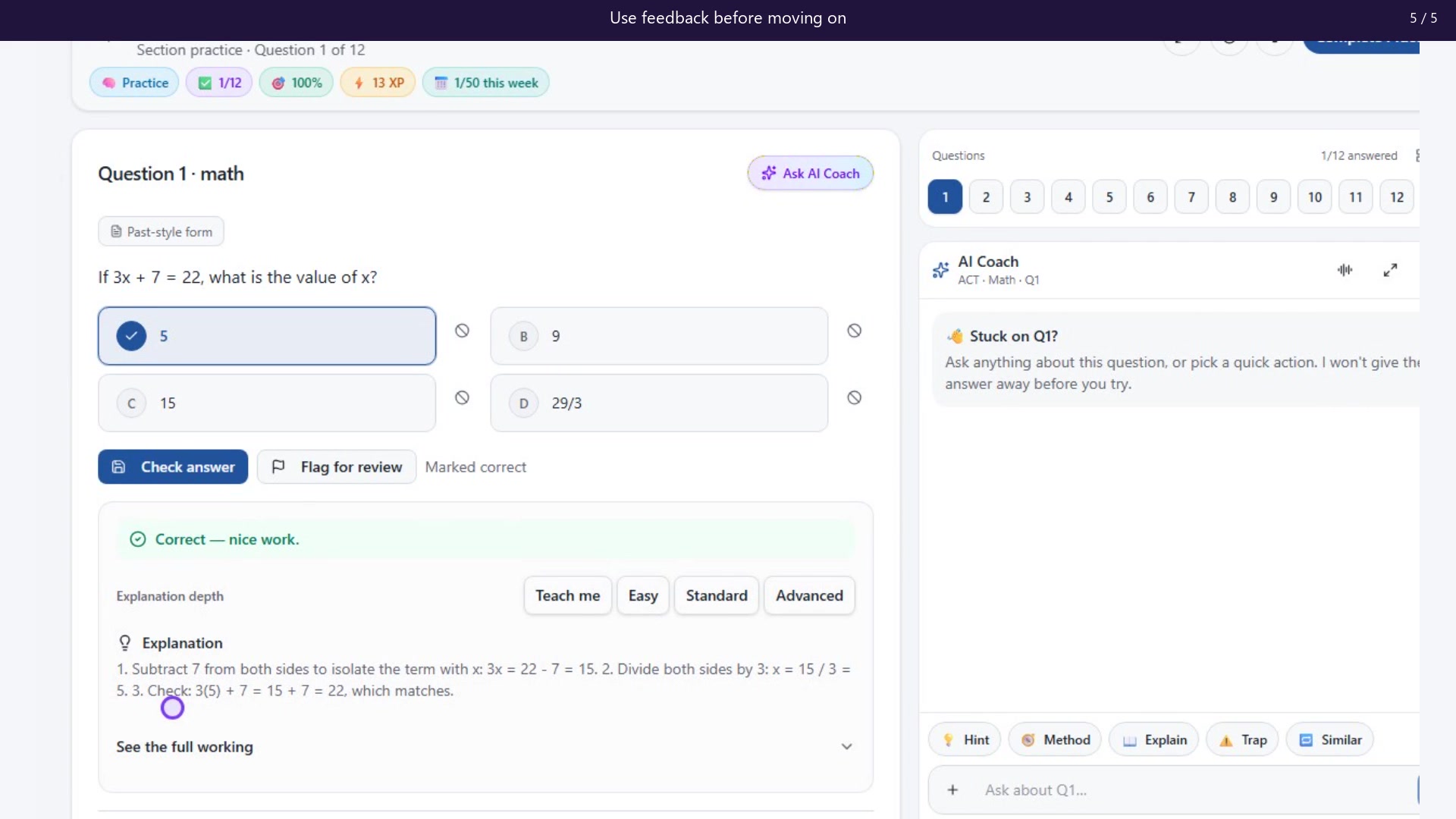Screen dimensions: 1456x819
Task: Go to question 8
Action: click(x=1232, y=197)
